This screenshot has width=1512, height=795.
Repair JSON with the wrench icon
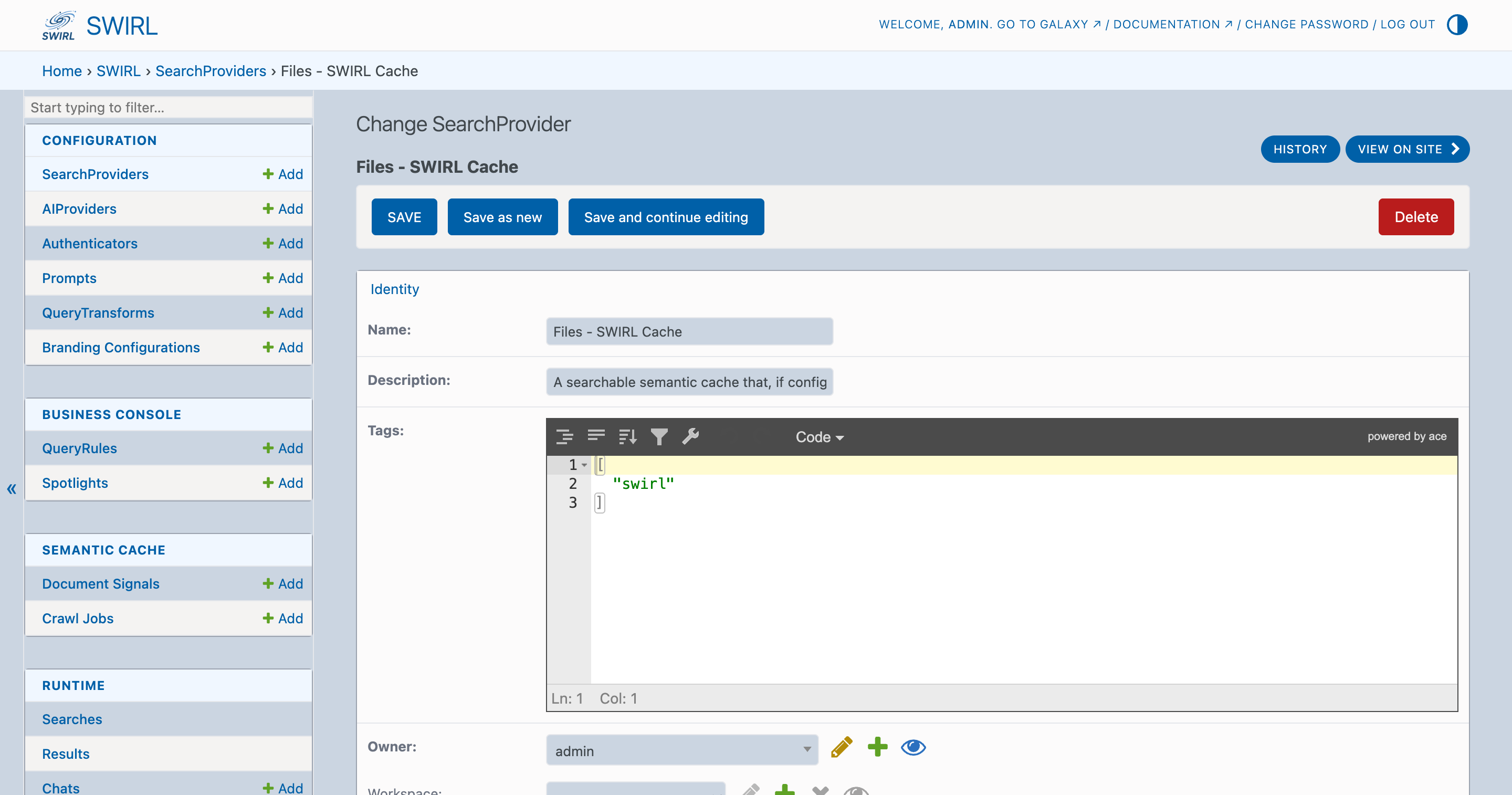(690, 437)
